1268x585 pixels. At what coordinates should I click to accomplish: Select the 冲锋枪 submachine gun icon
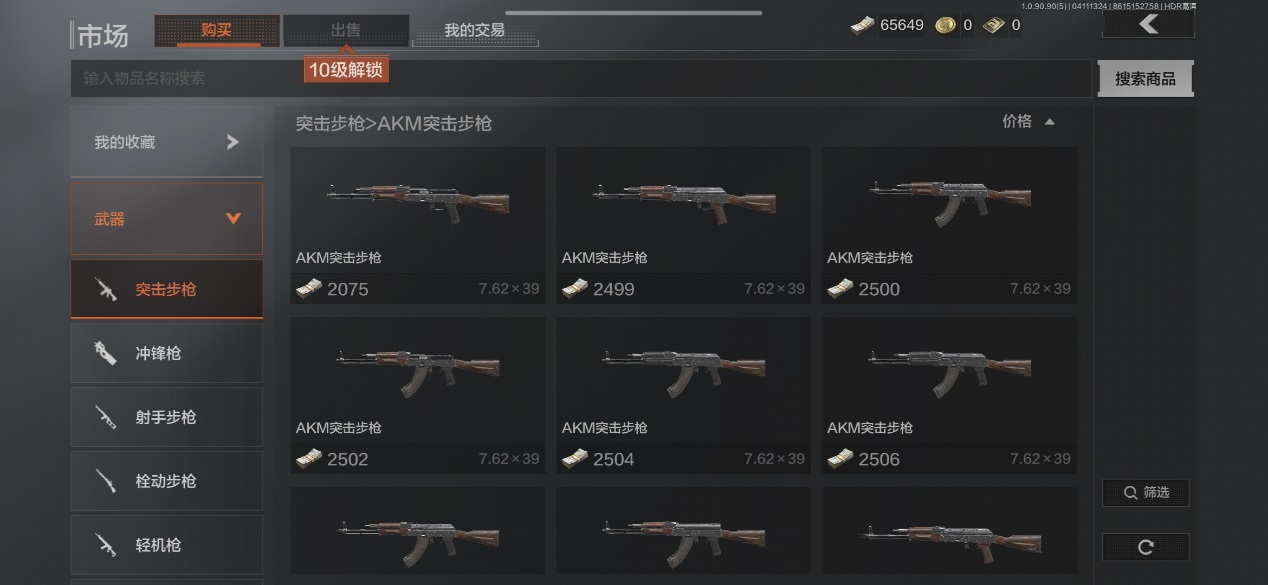105,353
